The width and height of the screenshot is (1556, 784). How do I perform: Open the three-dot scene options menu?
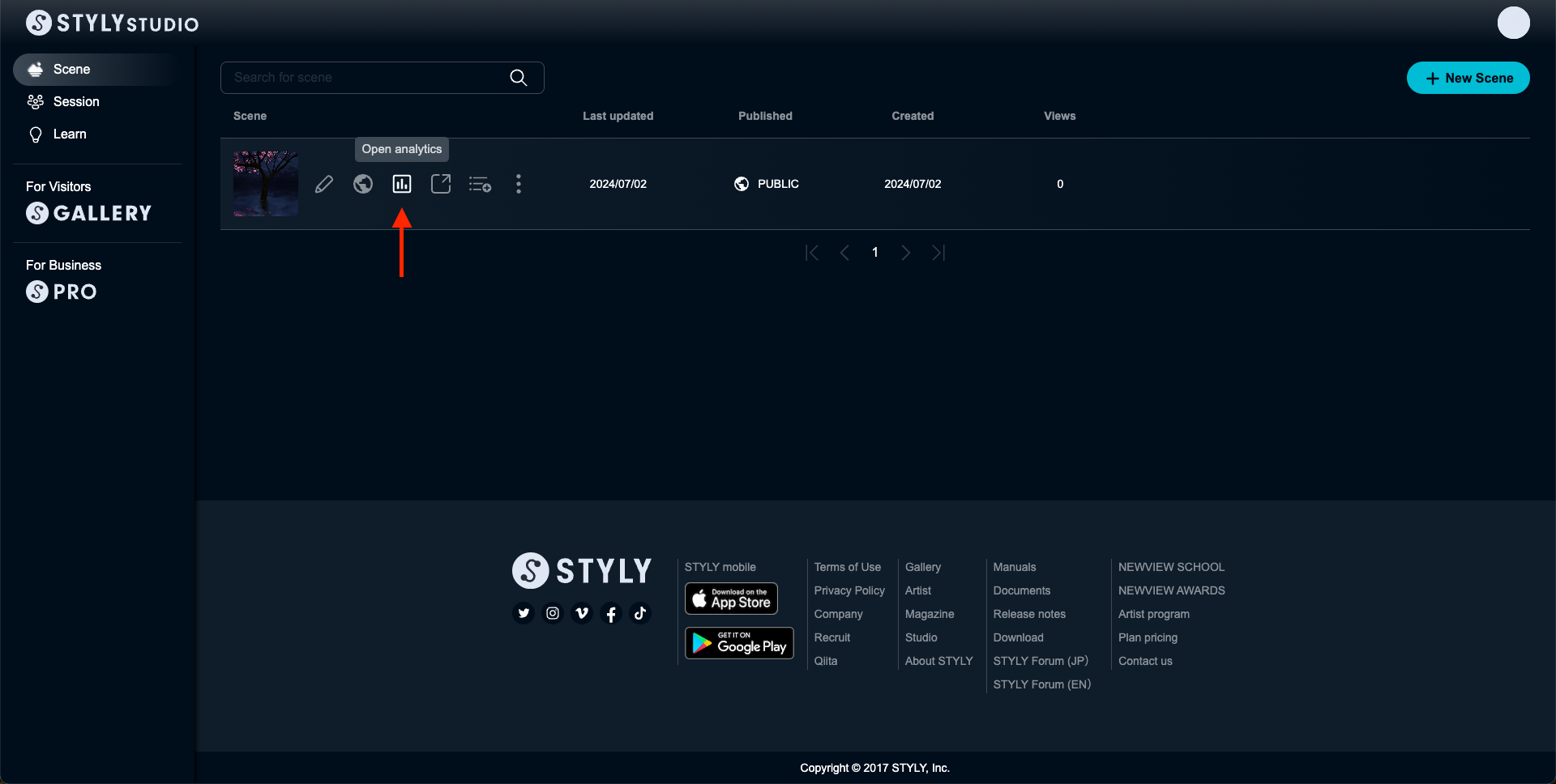click(x=518, y=184)
